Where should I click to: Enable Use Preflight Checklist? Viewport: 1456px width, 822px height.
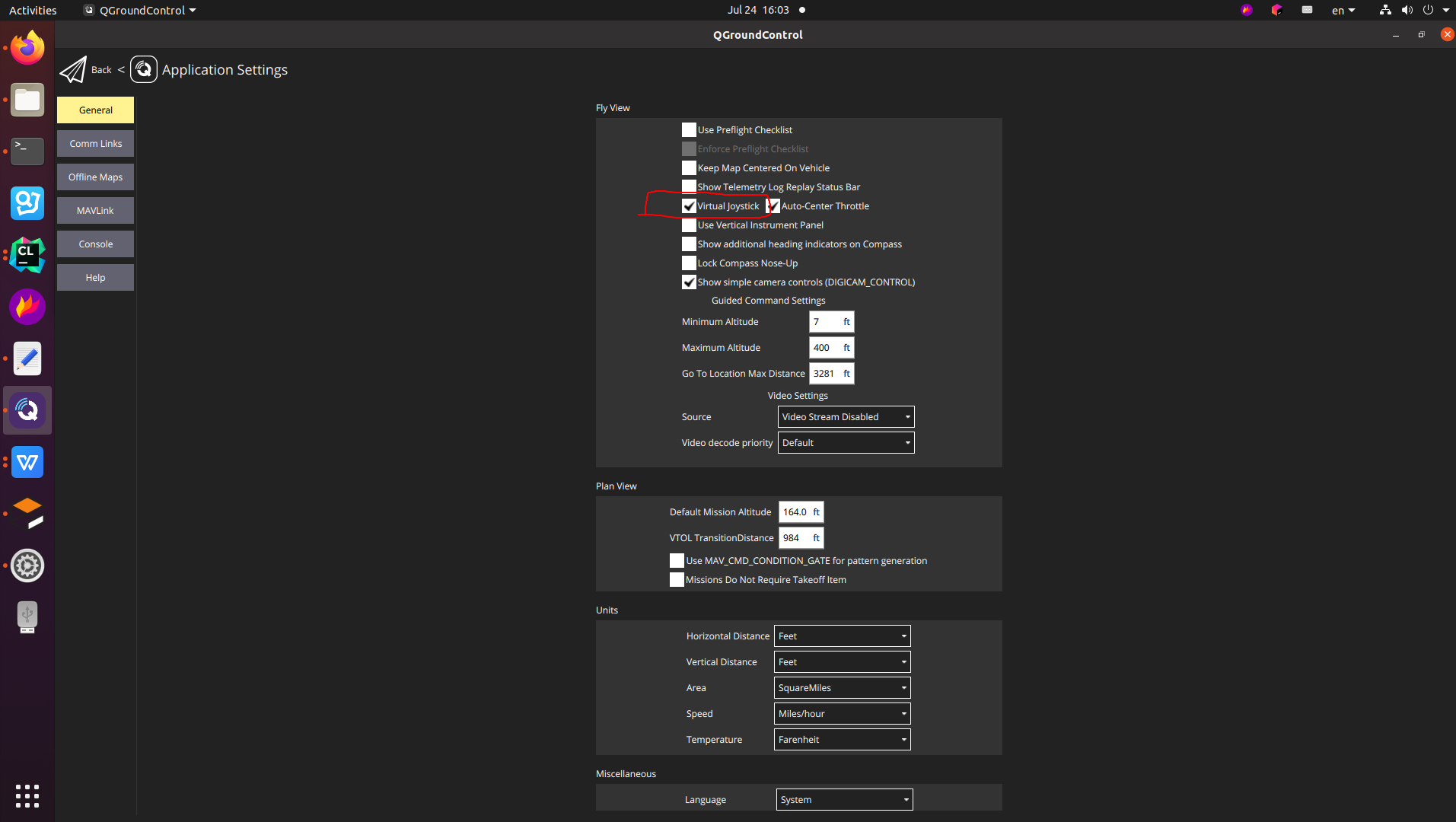[689, 130]
